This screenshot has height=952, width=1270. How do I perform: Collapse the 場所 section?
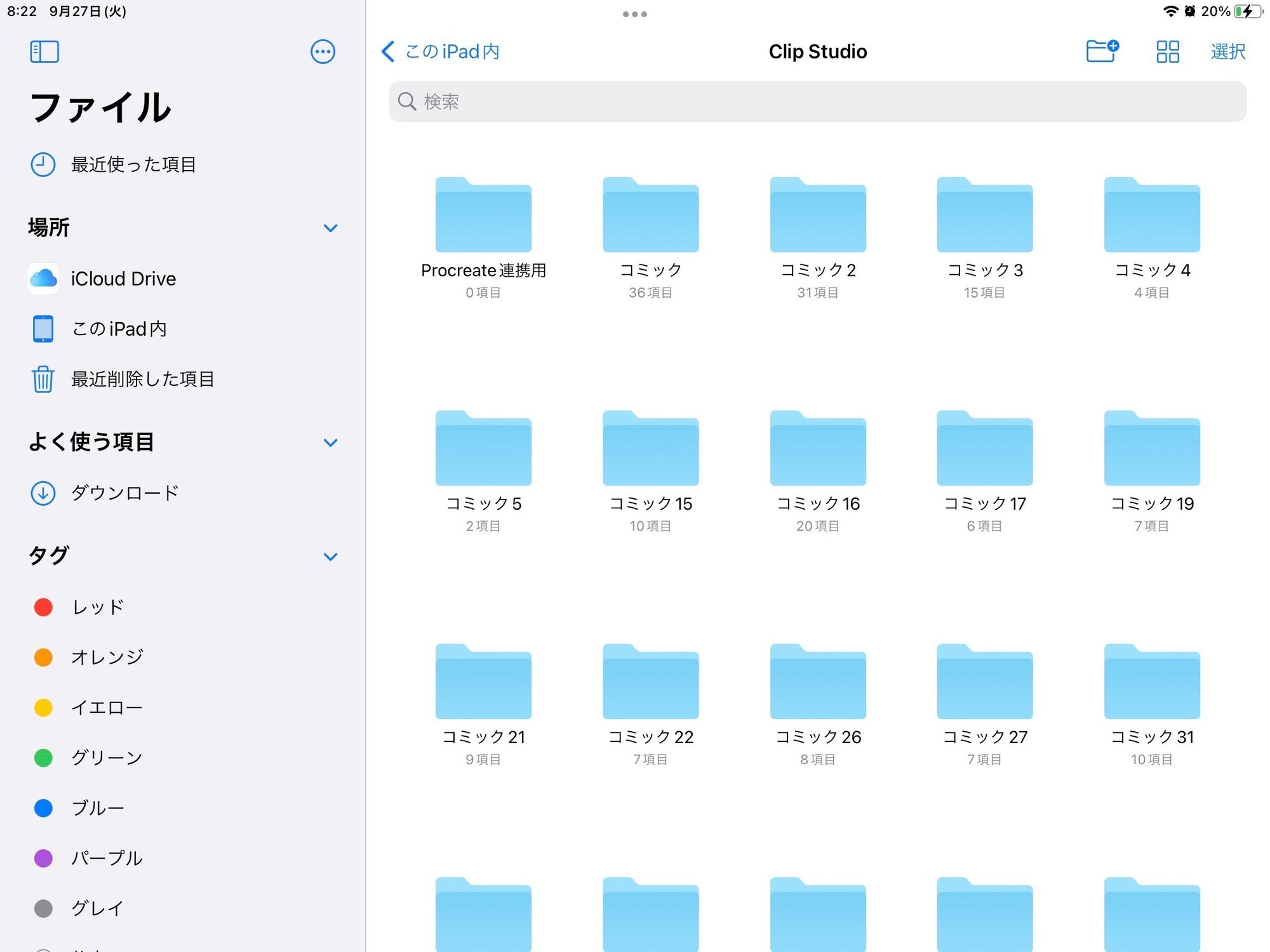[x=330, y=227]
